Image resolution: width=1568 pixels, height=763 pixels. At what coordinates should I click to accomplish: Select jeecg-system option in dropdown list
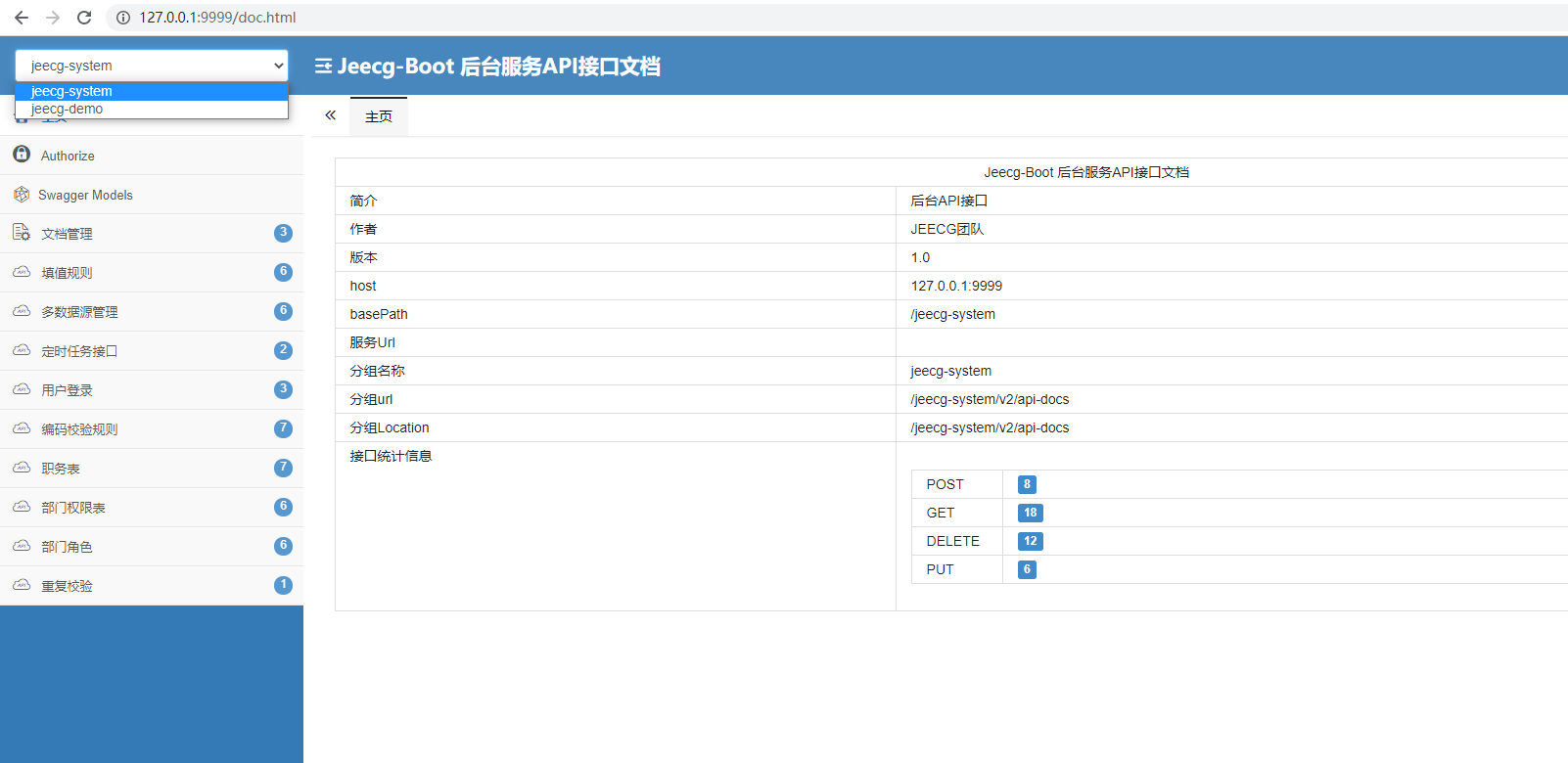tap(152, 91)
